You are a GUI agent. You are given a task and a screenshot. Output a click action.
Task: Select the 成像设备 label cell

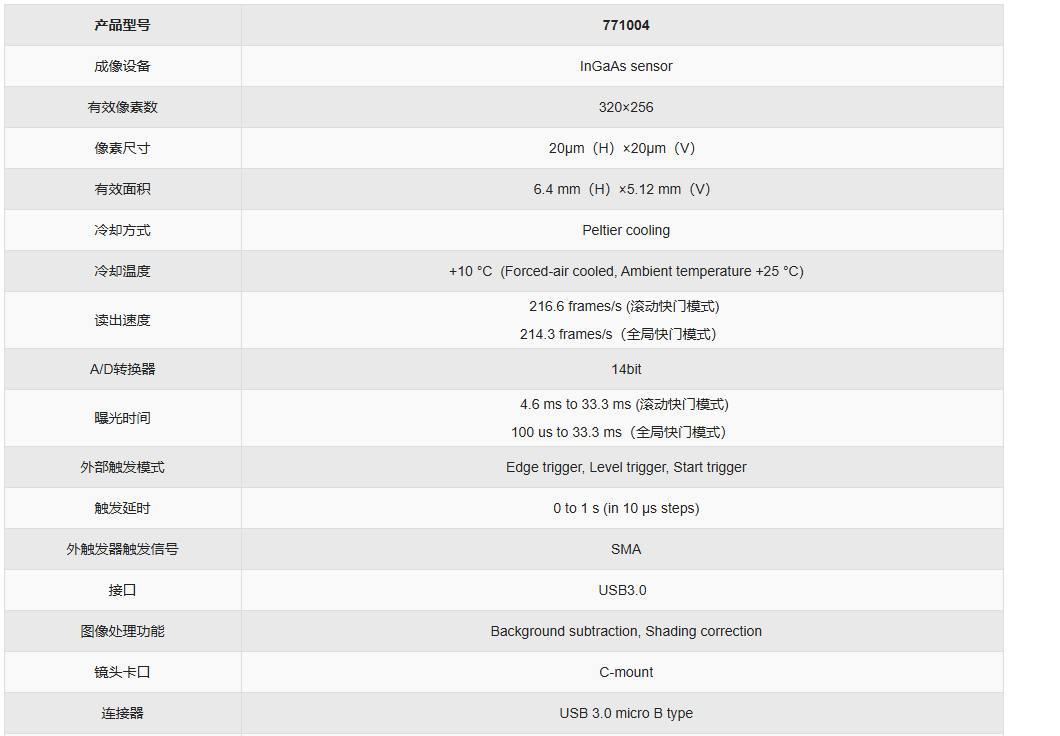[x=122, y=66]
